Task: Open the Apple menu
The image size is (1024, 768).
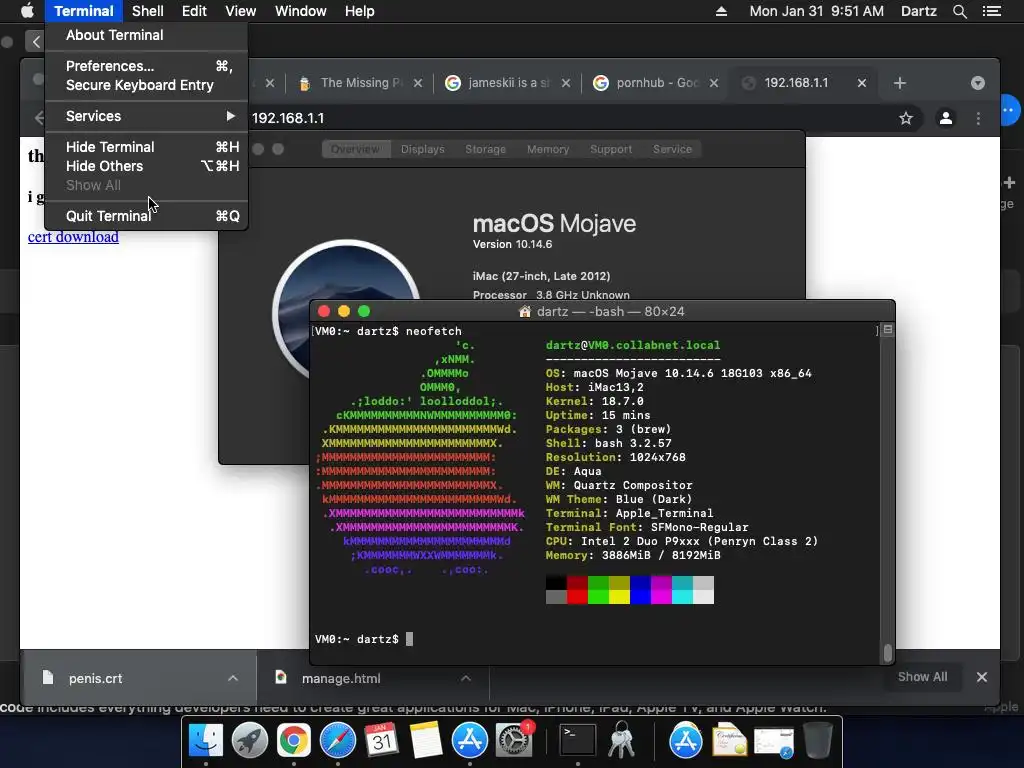Action: point(27,11)
